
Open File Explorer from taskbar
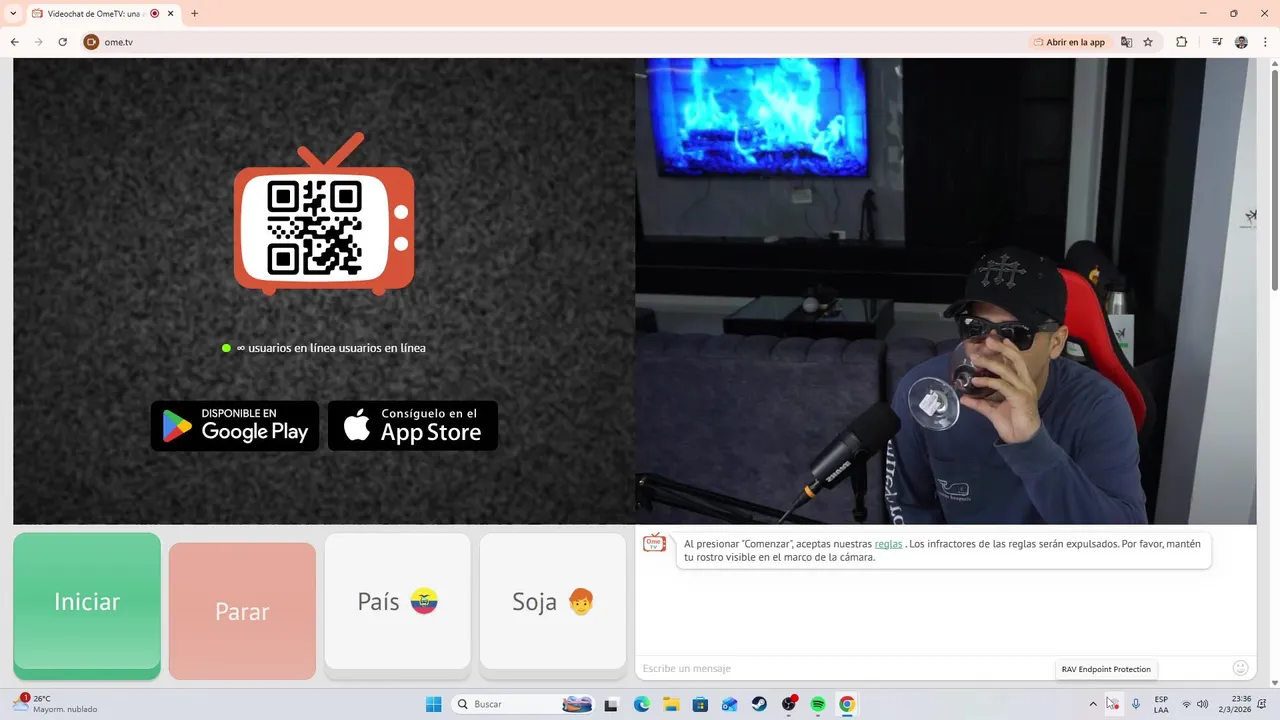click(671, 704)
